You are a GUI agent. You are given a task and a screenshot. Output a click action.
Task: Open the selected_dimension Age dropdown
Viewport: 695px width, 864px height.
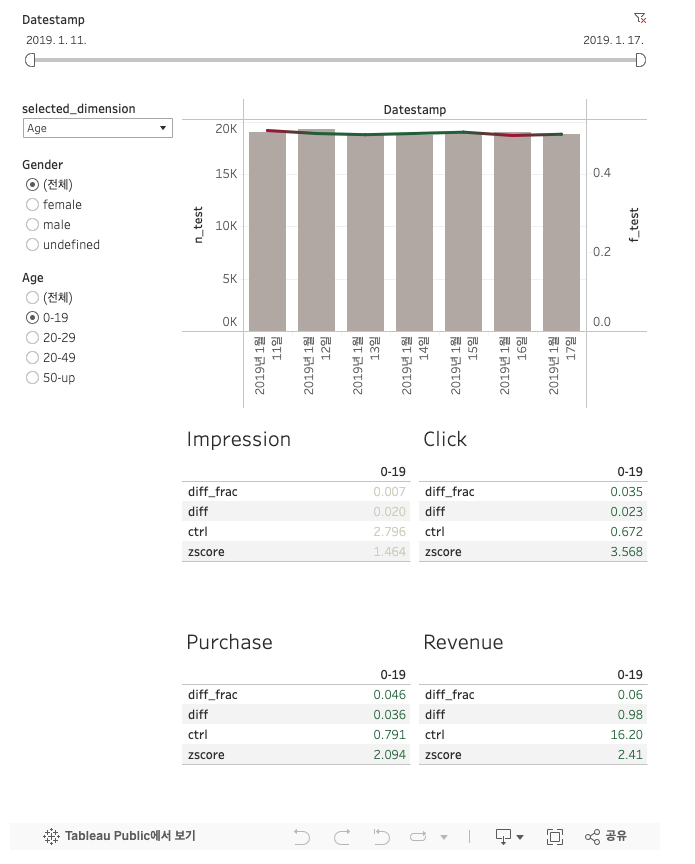[x=98, y=128]
